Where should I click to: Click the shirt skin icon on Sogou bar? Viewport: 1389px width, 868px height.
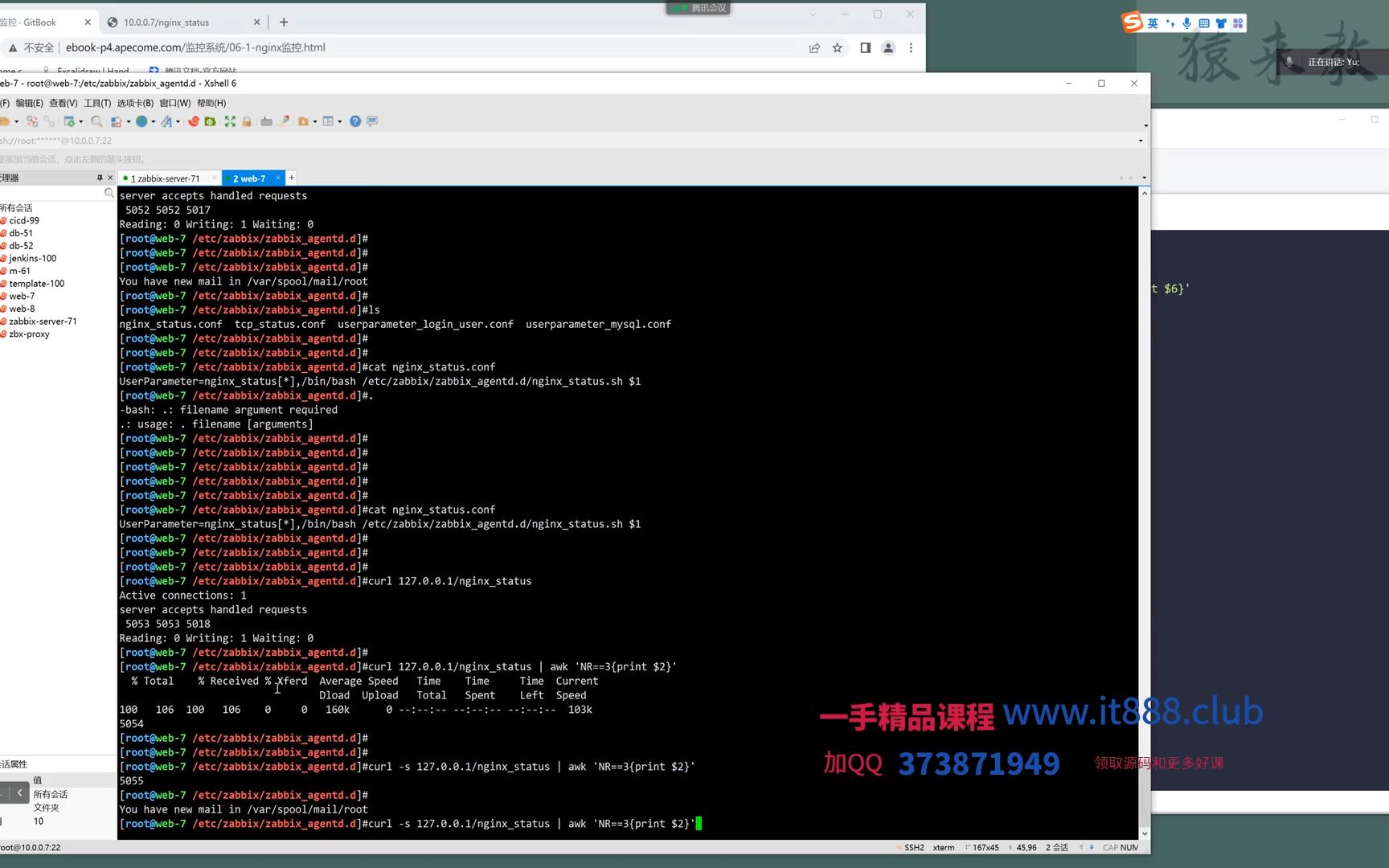[x=1221, y=23]
